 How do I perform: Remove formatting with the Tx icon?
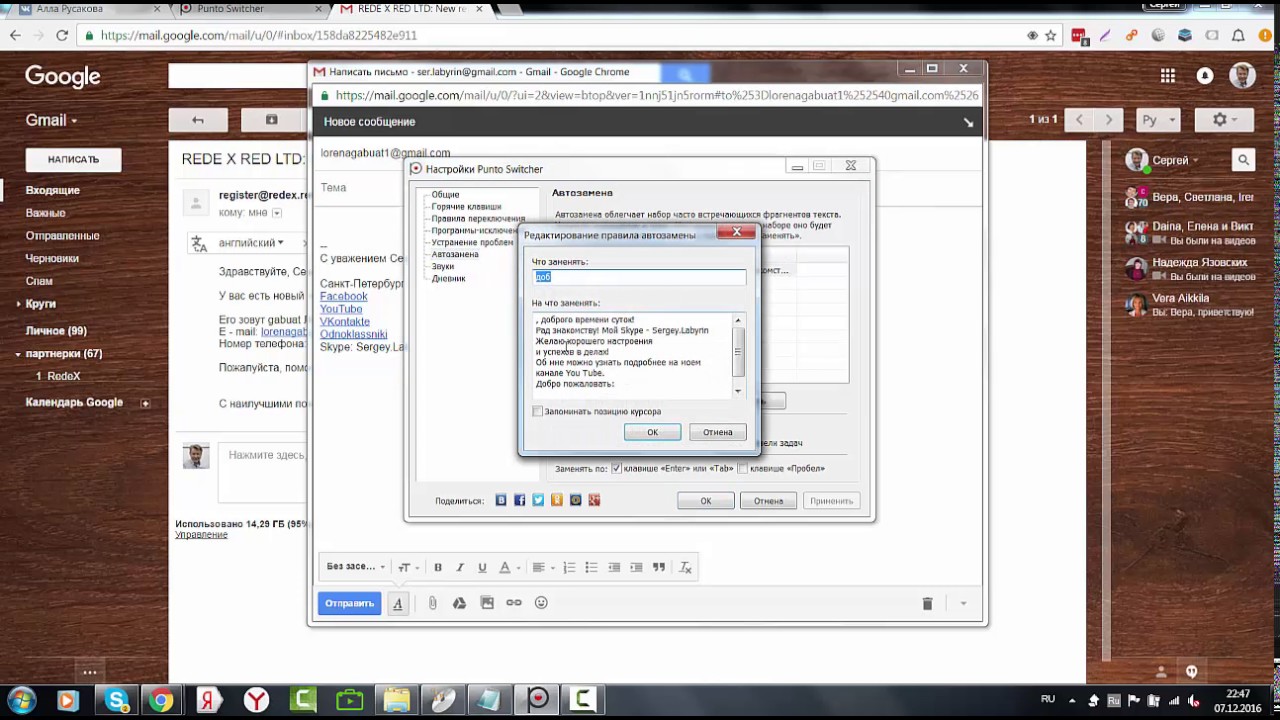(x=685, y=567)
